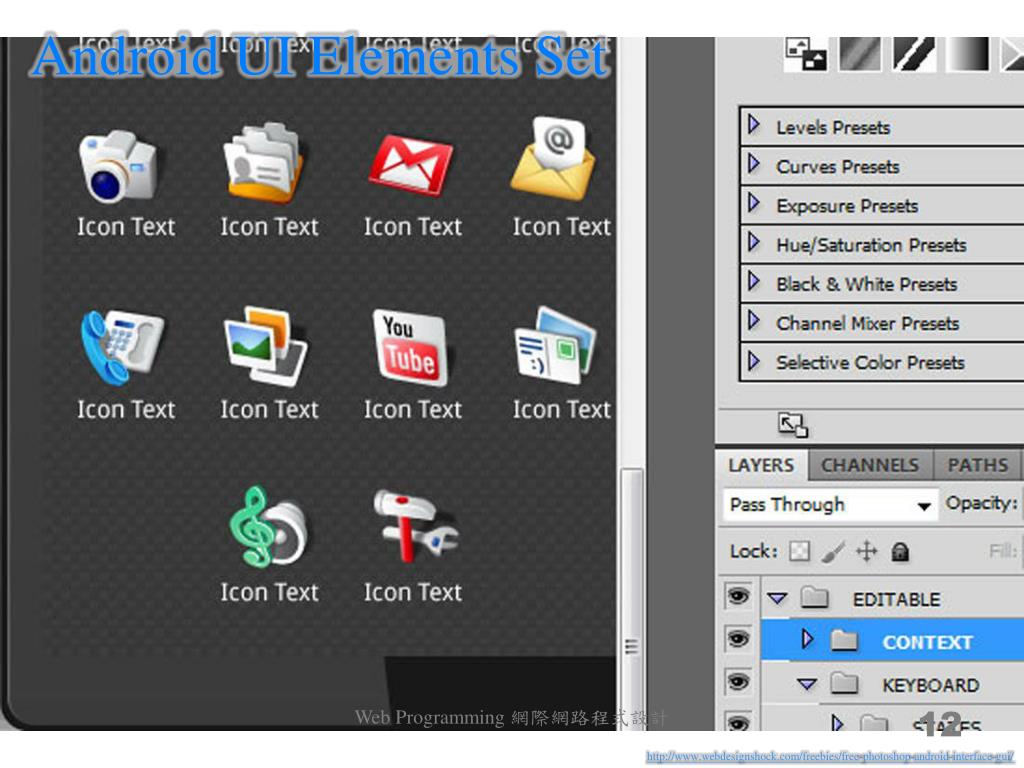Click the Curves Presets label

point(838,167)
